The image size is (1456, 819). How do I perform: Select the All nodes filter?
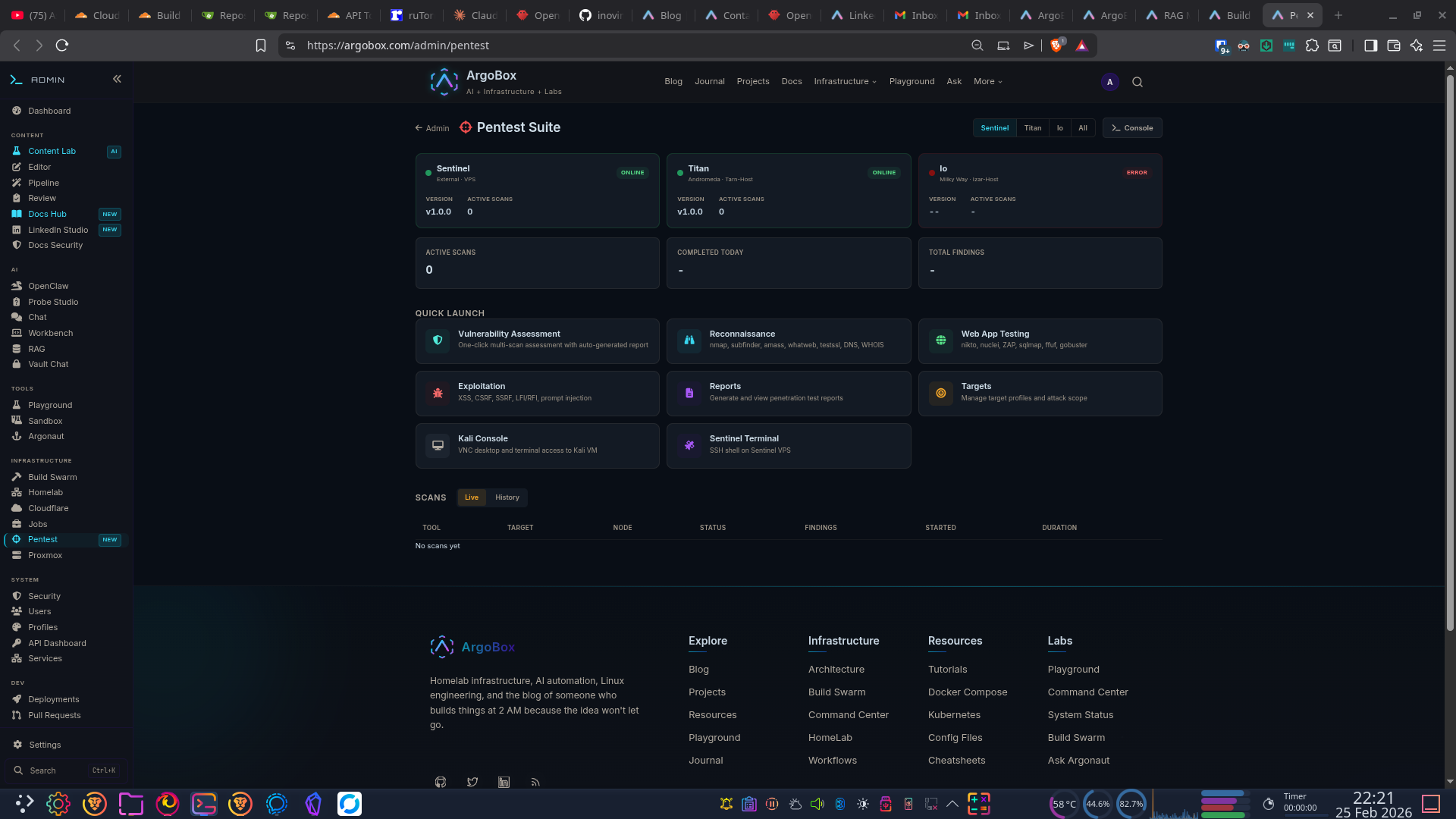coord(1082,127)
